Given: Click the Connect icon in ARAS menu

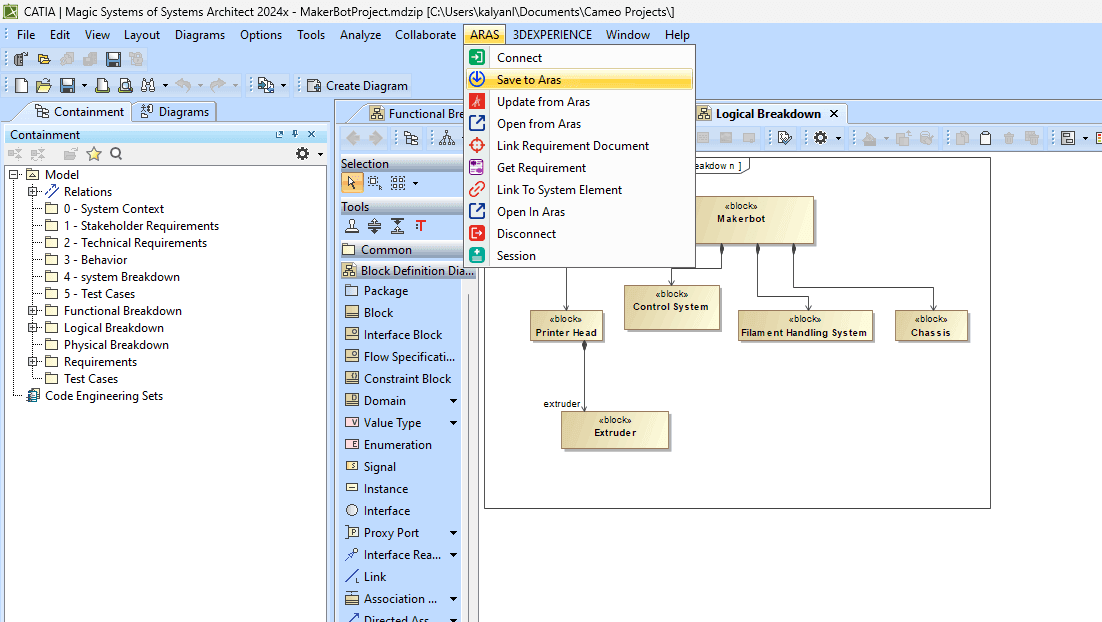Looking at the screenshot, I should coord(477,58).
